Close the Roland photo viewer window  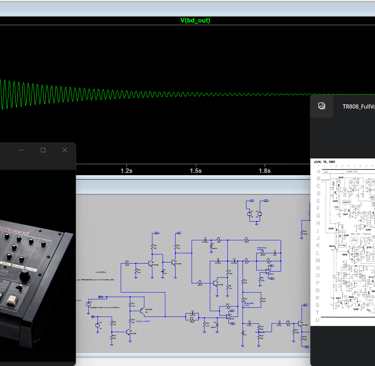pyautogui.click(x=65, y=150)
